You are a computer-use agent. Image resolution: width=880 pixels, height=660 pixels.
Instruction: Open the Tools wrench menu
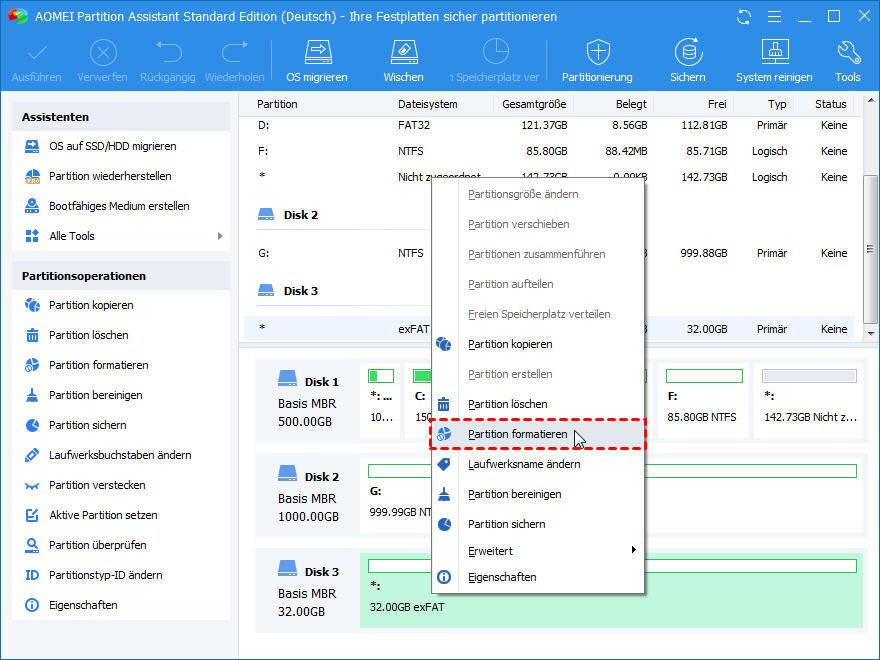click(x=847, y=61)
